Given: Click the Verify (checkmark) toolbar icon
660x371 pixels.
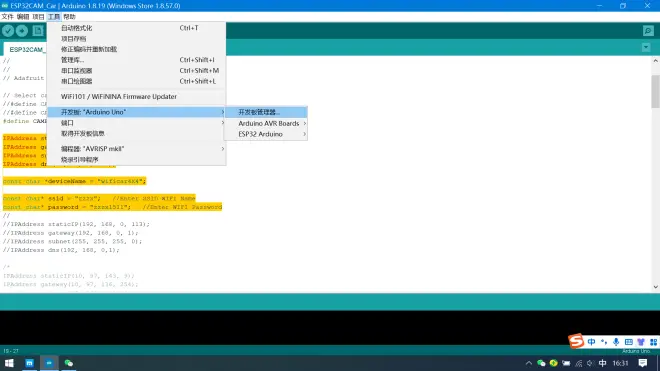Looking at the screenshot, I should 8,31.
